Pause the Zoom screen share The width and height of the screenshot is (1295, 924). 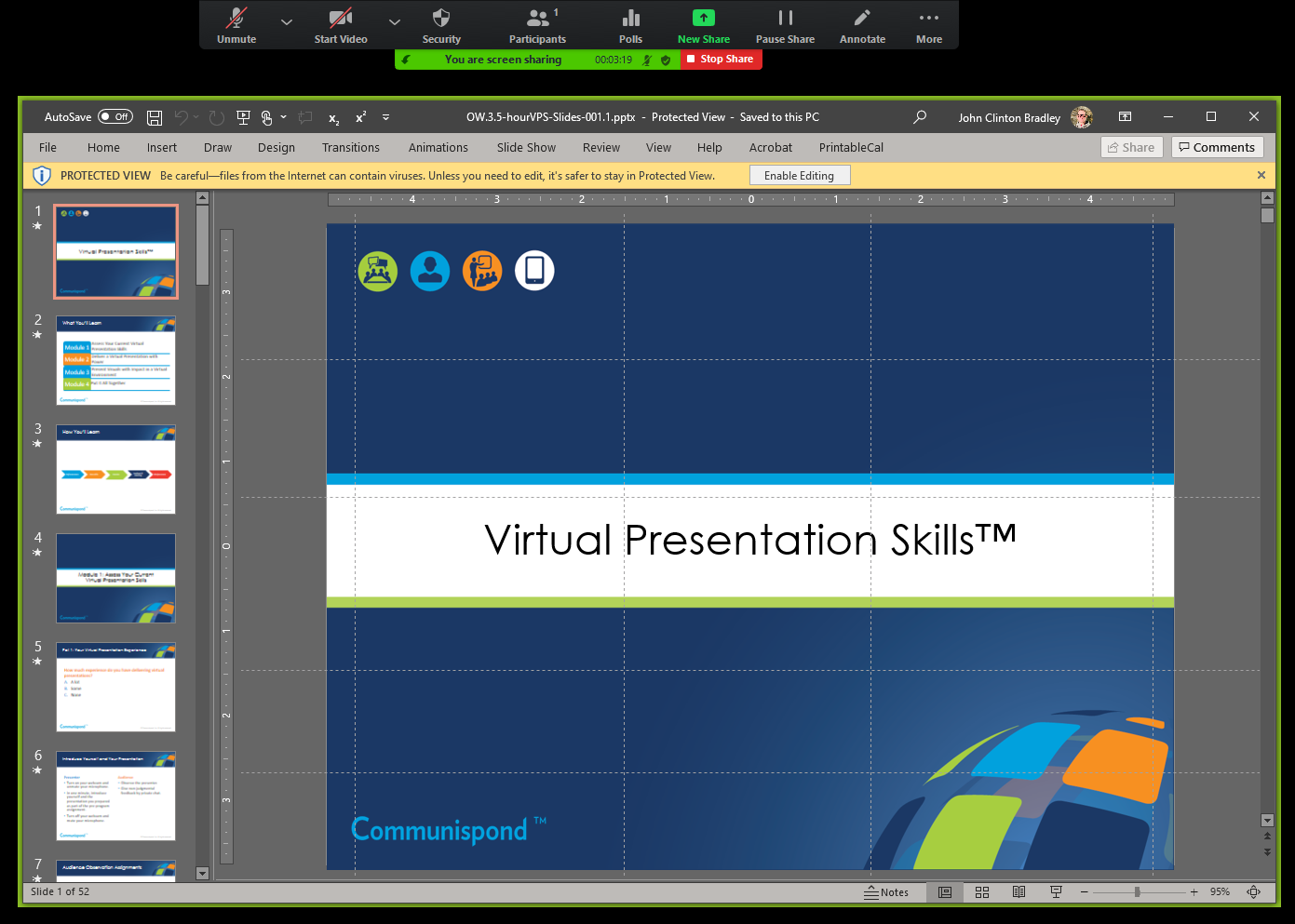click(x=785, y=25)
